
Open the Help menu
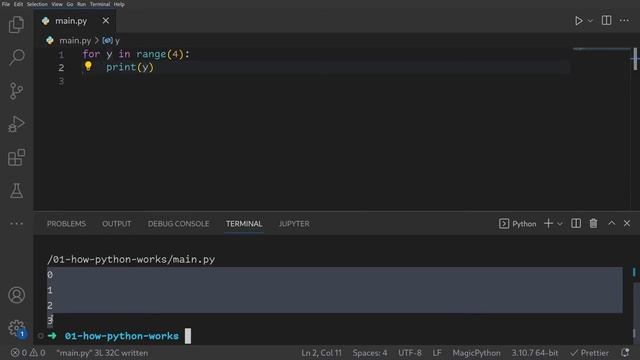point(119,4)
